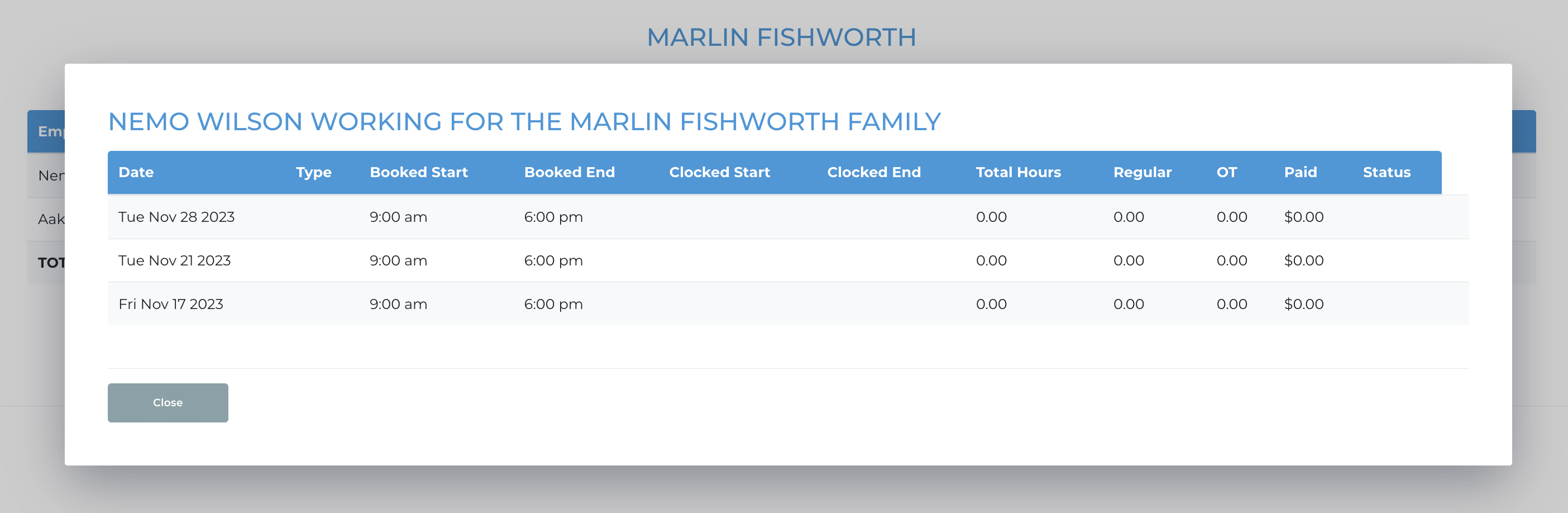
Task: Click the $0.00 paid amount for Nov 21
Action: [x=1303, y=260]
